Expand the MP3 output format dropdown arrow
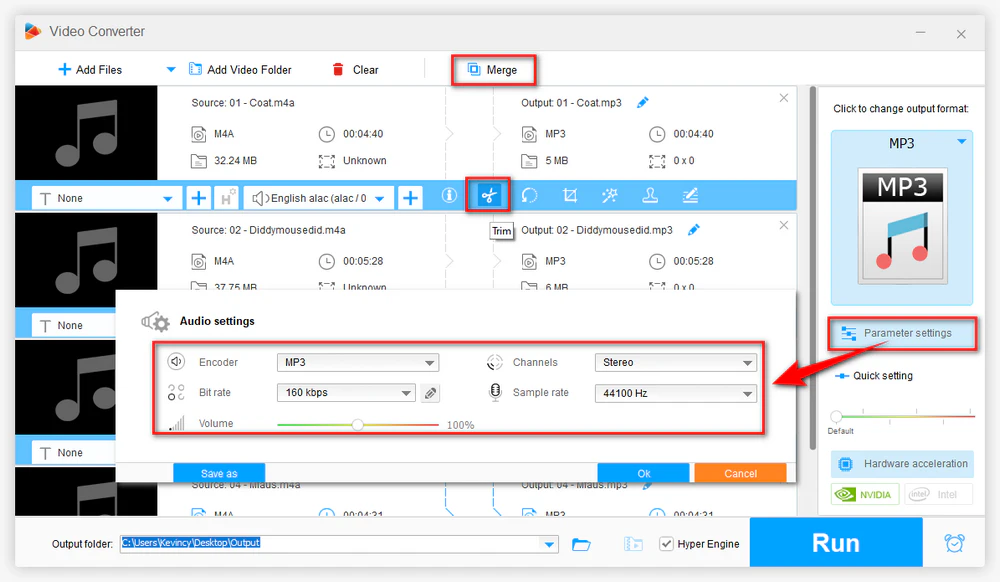Image resolution: width=1000 pixels, height=582 pixels. [961, 142]
